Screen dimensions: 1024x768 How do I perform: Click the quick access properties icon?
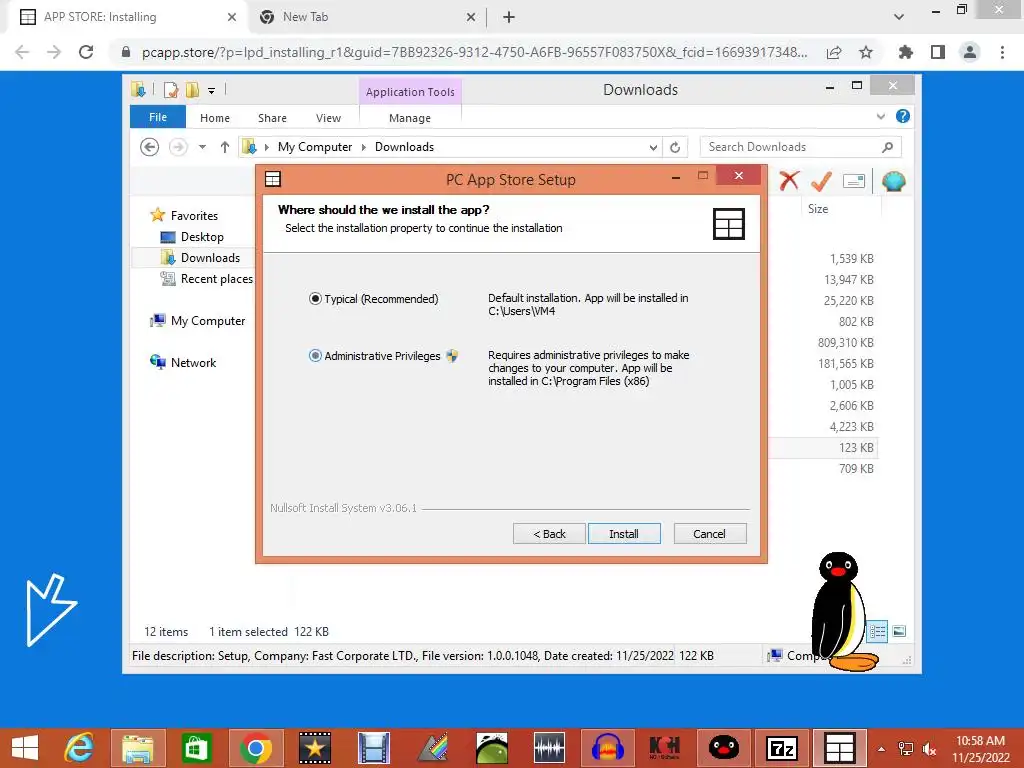click(171, 90)
